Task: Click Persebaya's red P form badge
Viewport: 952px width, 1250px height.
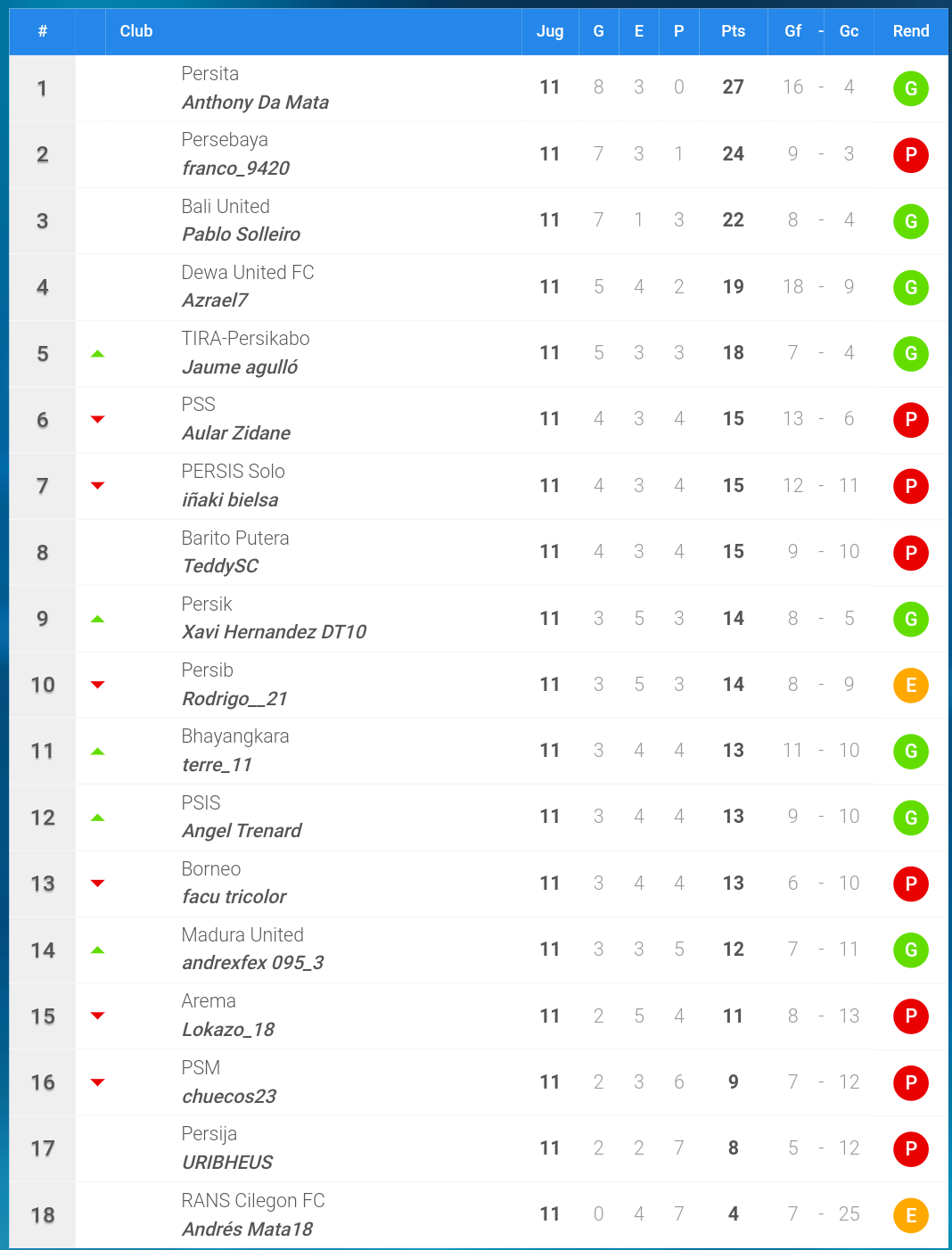Action: pos(911,155)
